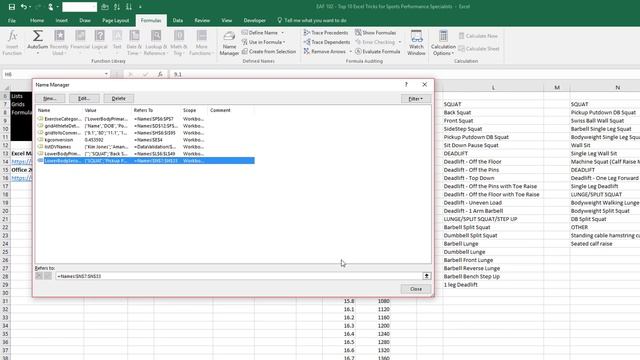Open the Date & Time functions icon
The image size is (640, 360).
(x=134, y=36)
